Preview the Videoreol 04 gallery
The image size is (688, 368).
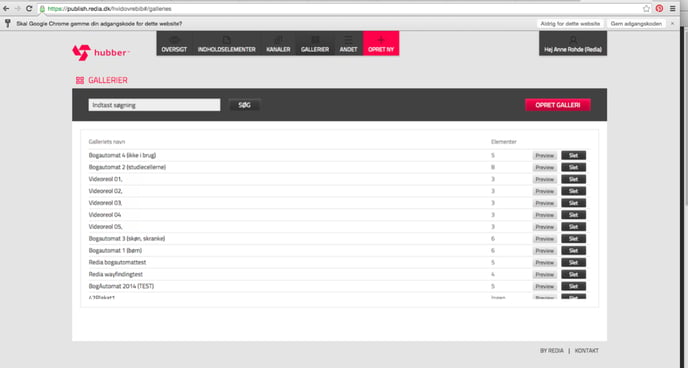[545, 215]
